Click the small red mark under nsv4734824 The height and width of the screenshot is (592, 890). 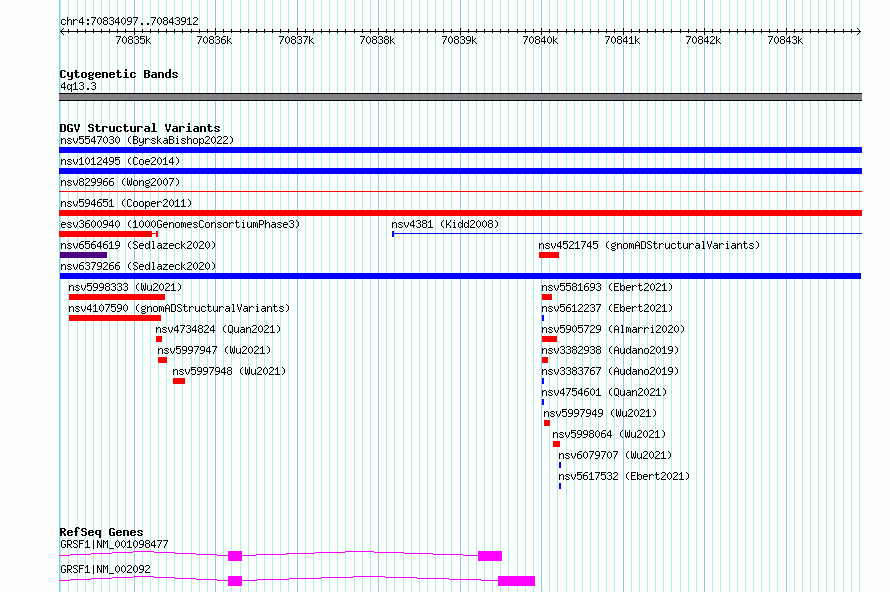159,339
